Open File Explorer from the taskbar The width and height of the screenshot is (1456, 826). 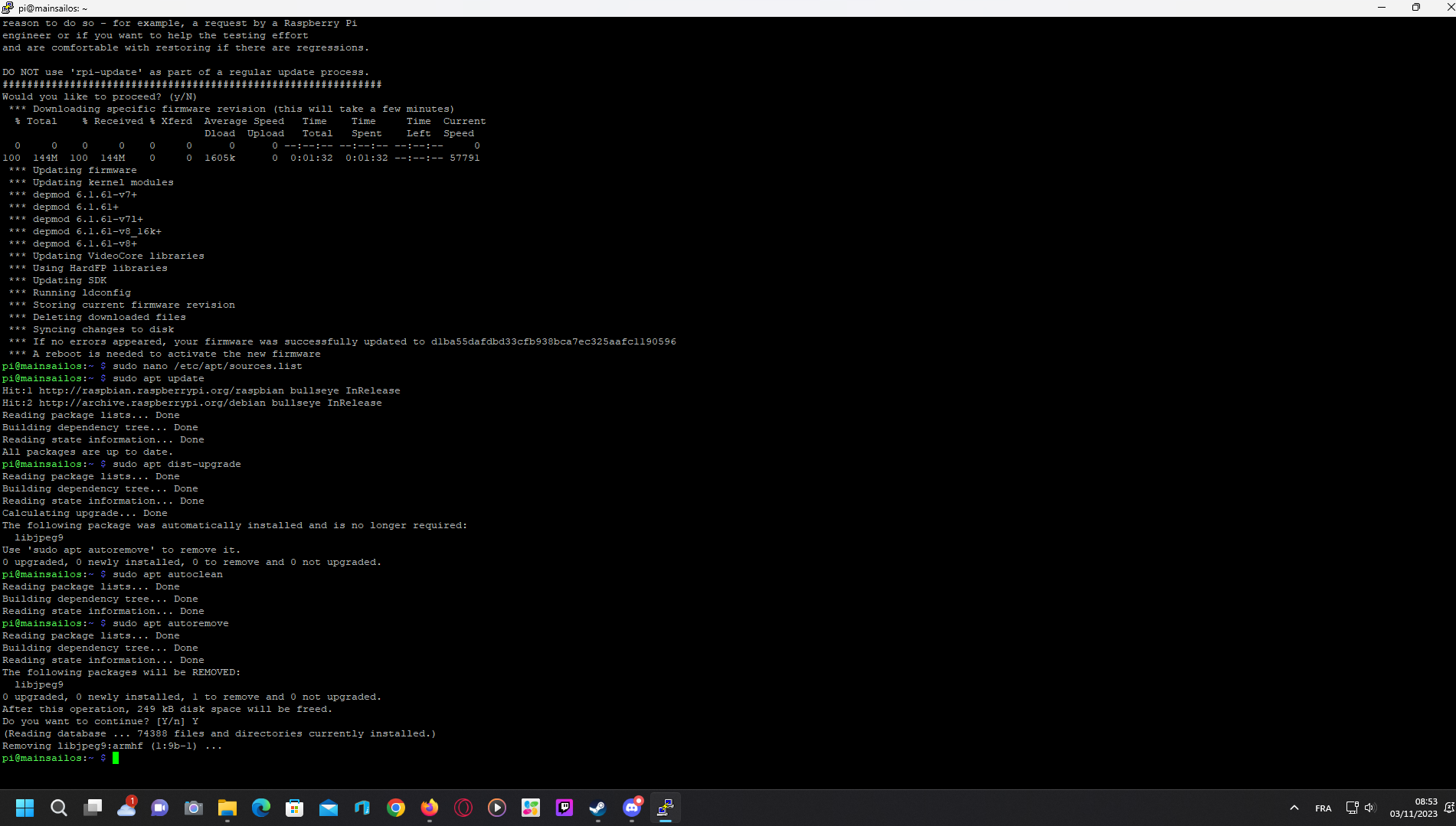227,808
